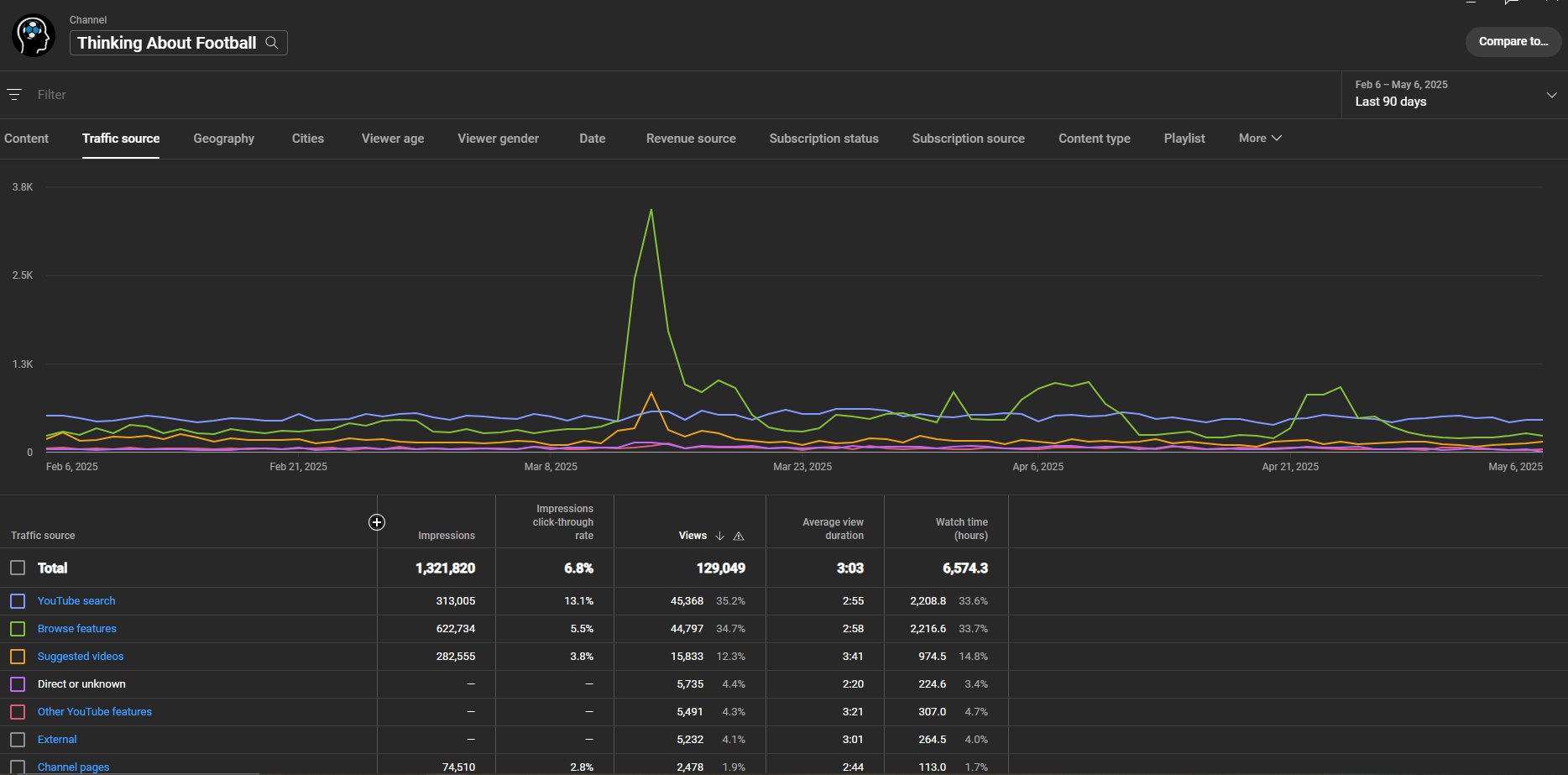
Task: Open the Viewer age tab
Action: pos(393,139)
